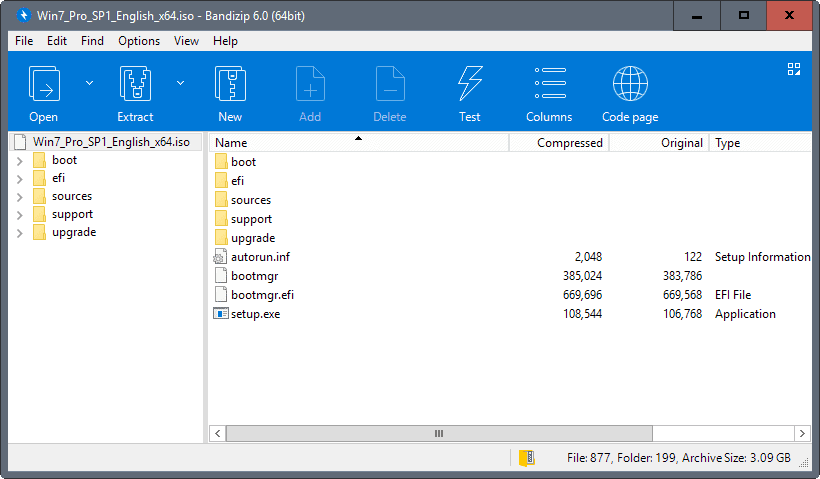Expand the support folder in tree
820x479 pixels.
(x=20, y=215)
